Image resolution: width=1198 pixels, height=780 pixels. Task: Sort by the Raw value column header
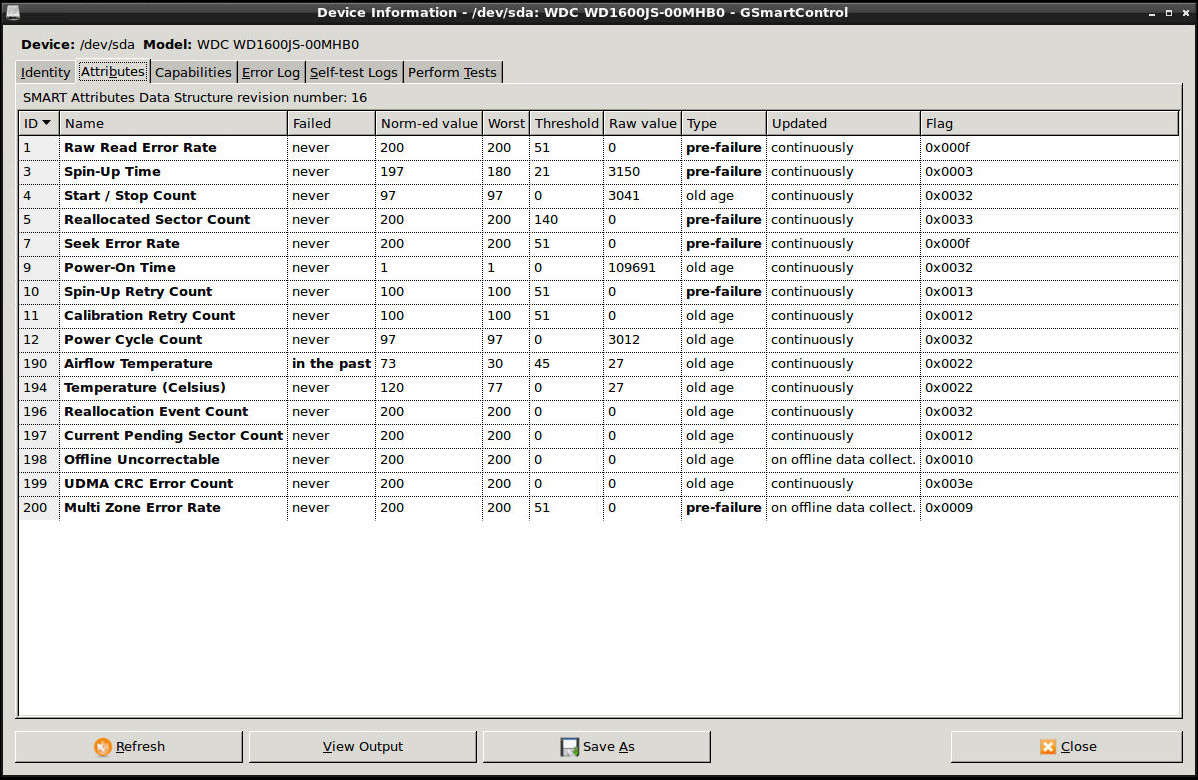[x=643, y=123]
